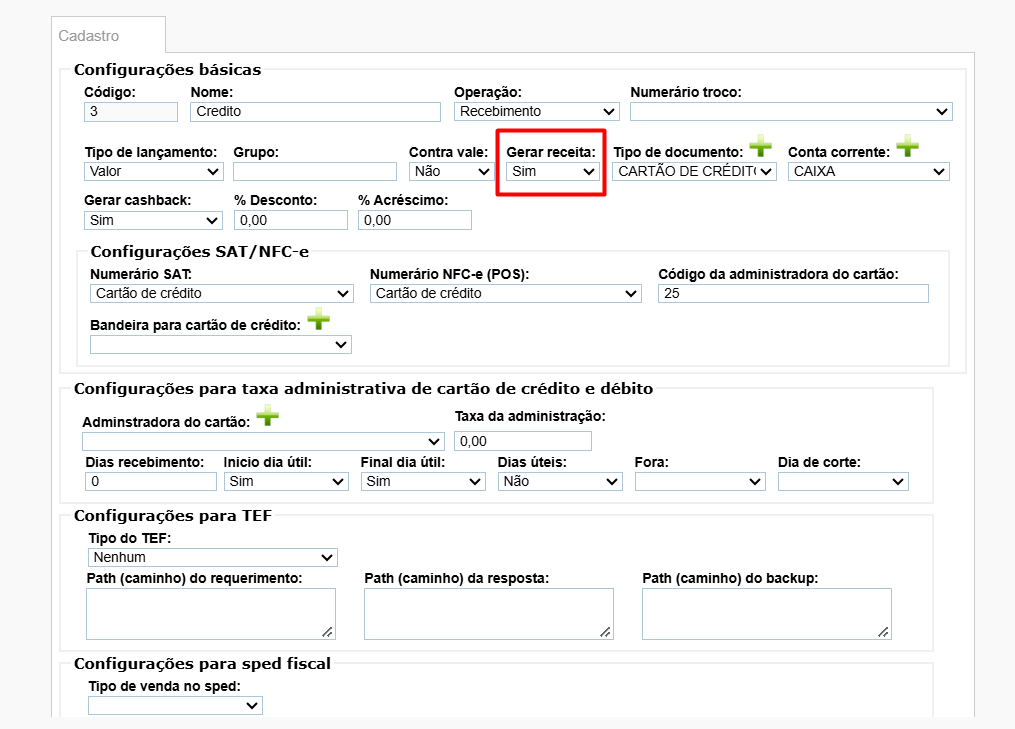Open the Contra vale dropdown
Screen dimensions: 1015x729
[x=452, y=172]
